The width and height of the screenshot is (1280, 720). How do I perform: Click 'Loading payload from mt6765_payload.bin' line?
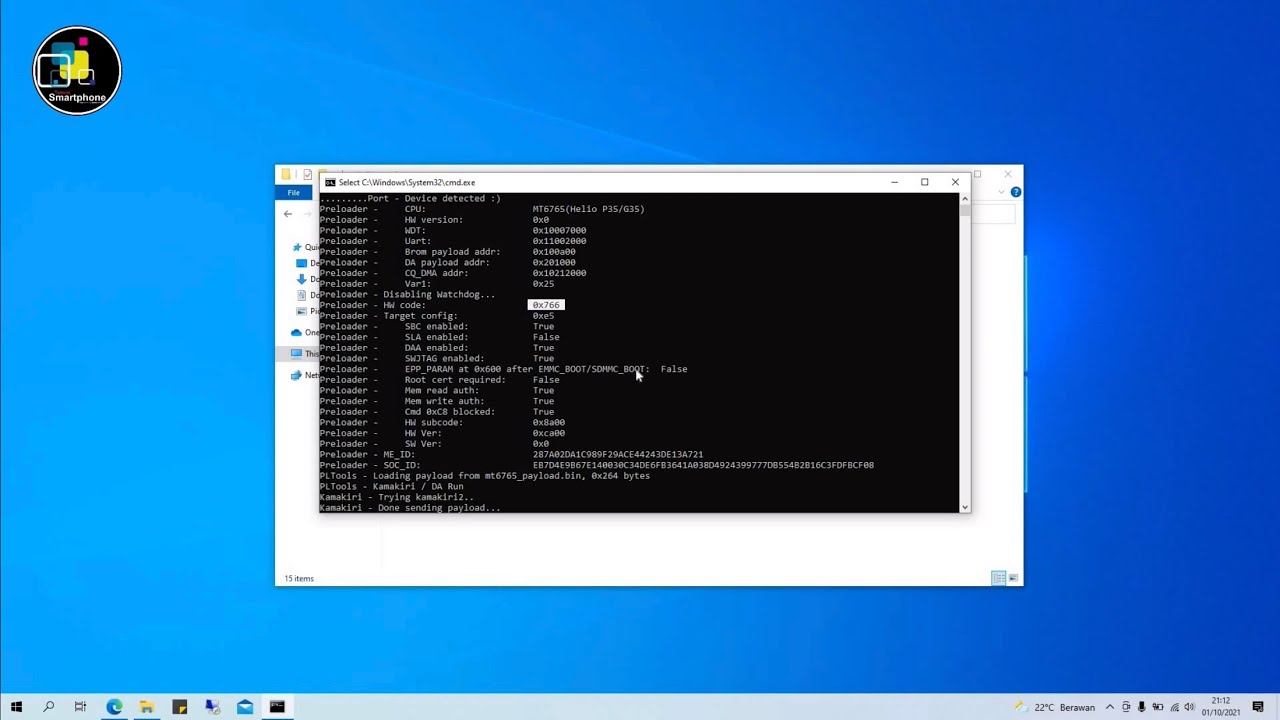(484, 476)
